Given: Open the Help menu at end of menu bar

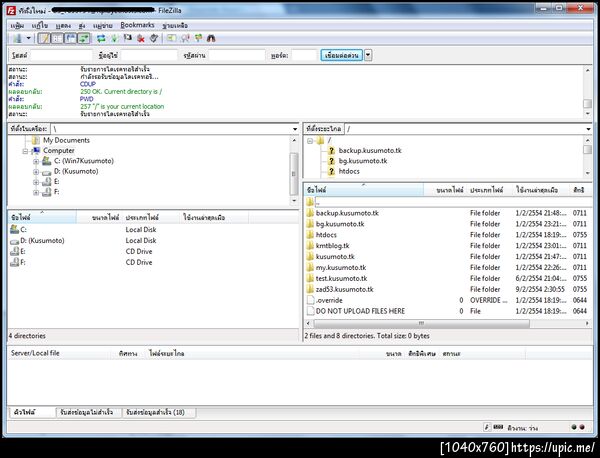Looking at the screenshot, I should coord(175,26).
